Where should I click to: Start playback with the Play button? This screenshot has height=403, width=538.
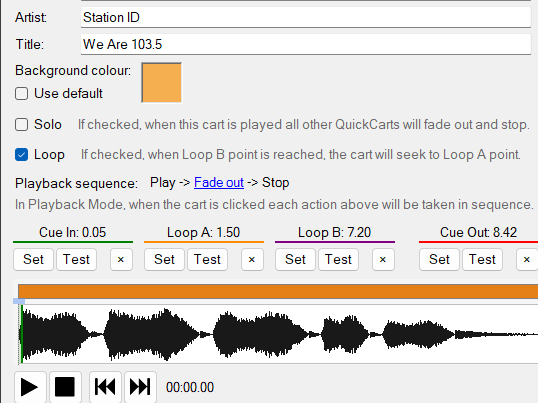coord(30,387)
